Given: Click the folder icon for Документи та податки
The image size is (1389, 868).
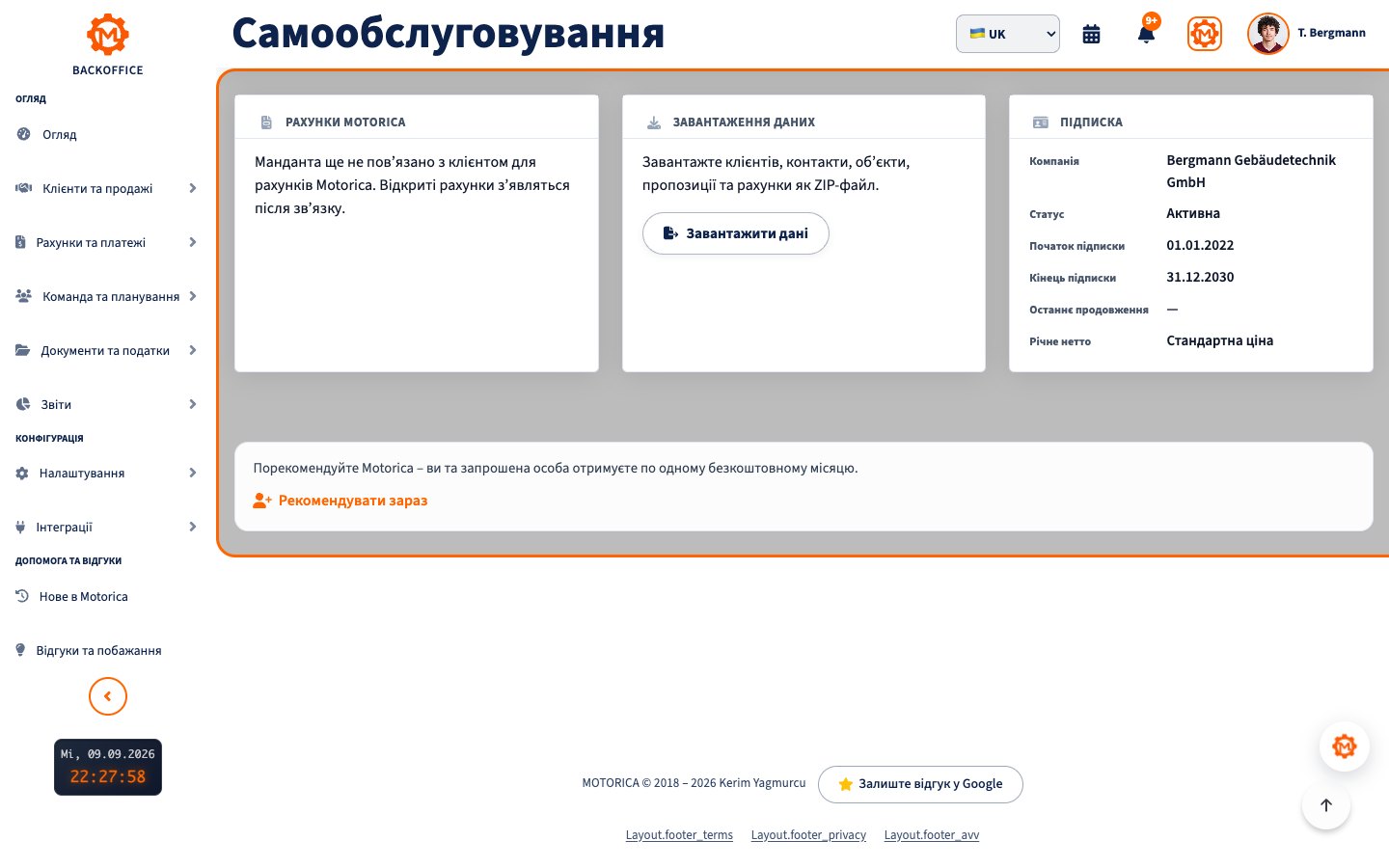Looking at the screenshot, I should coord(23,350).
